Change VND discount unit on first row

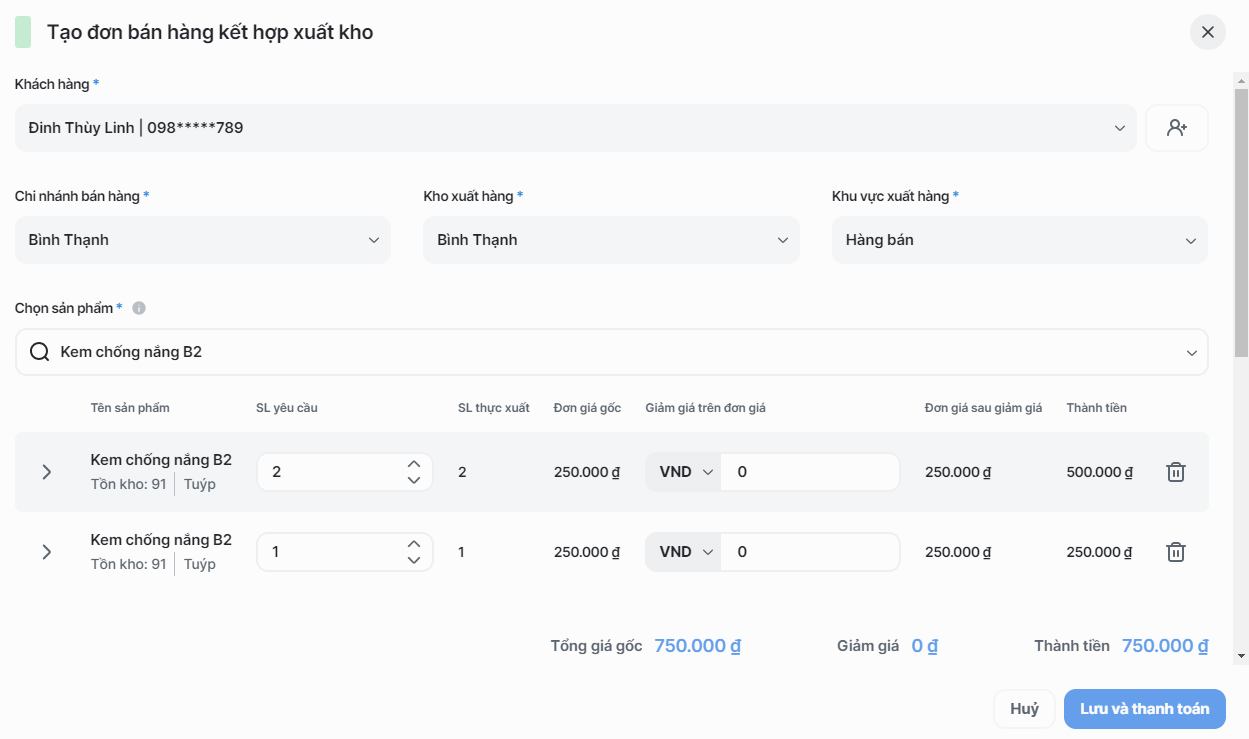683,472
